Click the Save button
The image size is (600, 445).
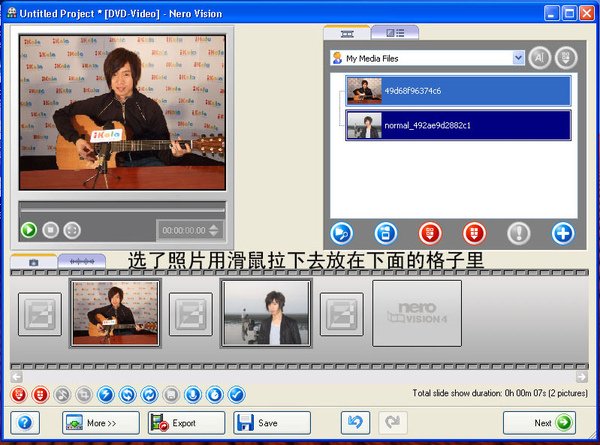coord(272,423)
